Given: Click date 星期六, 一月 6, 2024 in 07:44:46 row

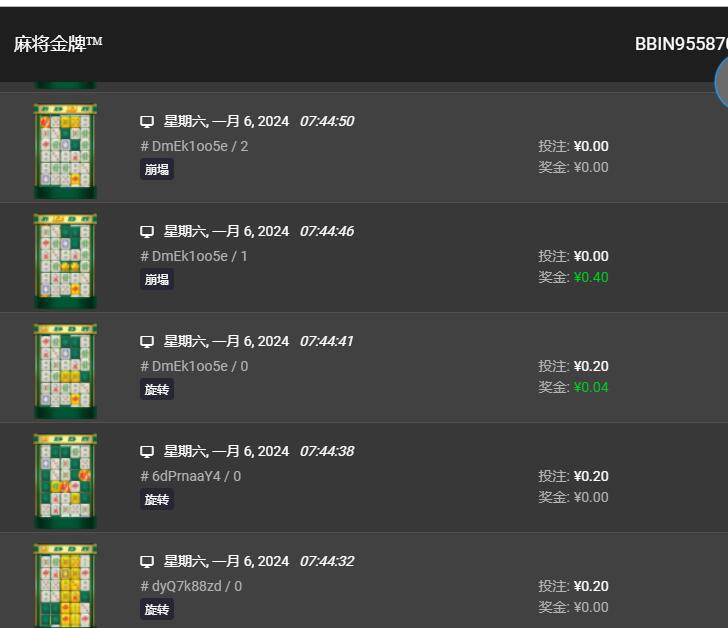Looking at the screenshot, I should pyautogui.click(x=226, y=231).
